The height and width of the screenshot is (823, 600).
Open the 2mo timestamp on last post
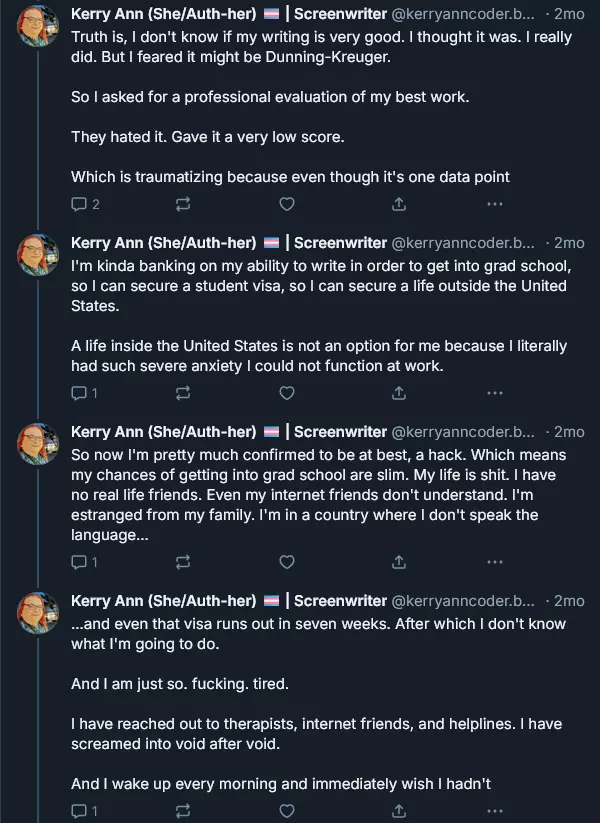[569, 601]
